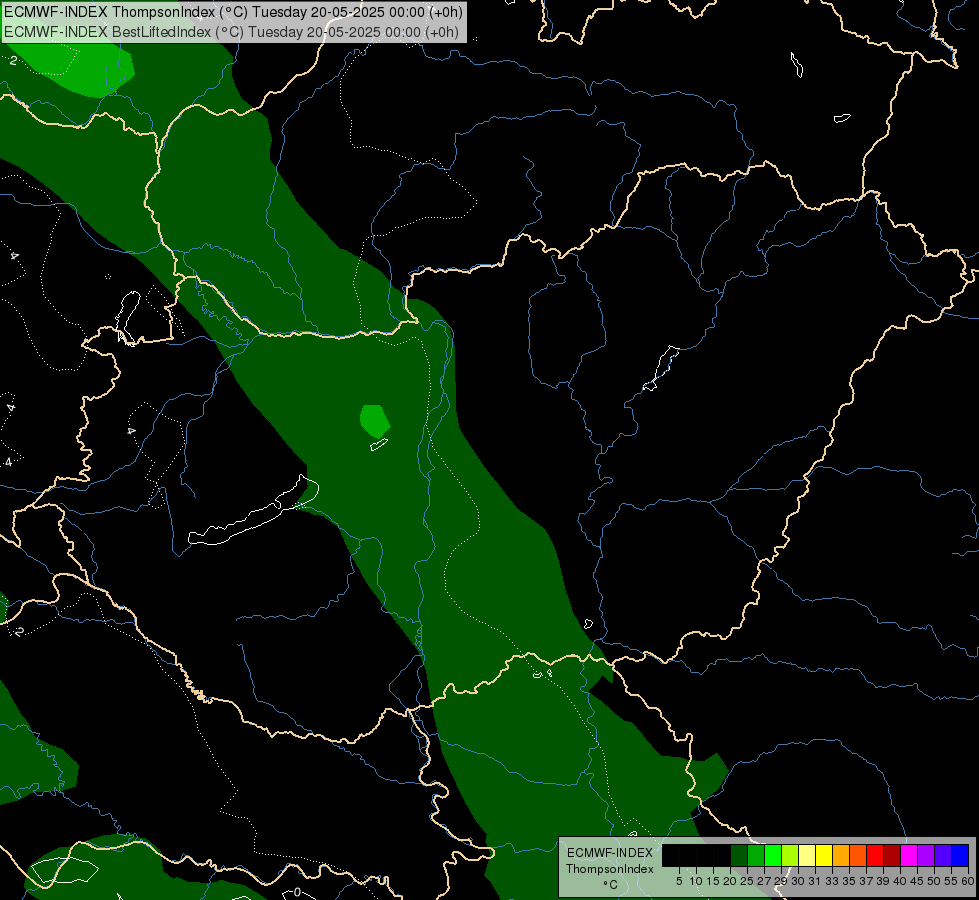The height and width of the screenshot is (900, 979).
Task: Pick the lime 29–30 legend swatch
Action: 790,855
